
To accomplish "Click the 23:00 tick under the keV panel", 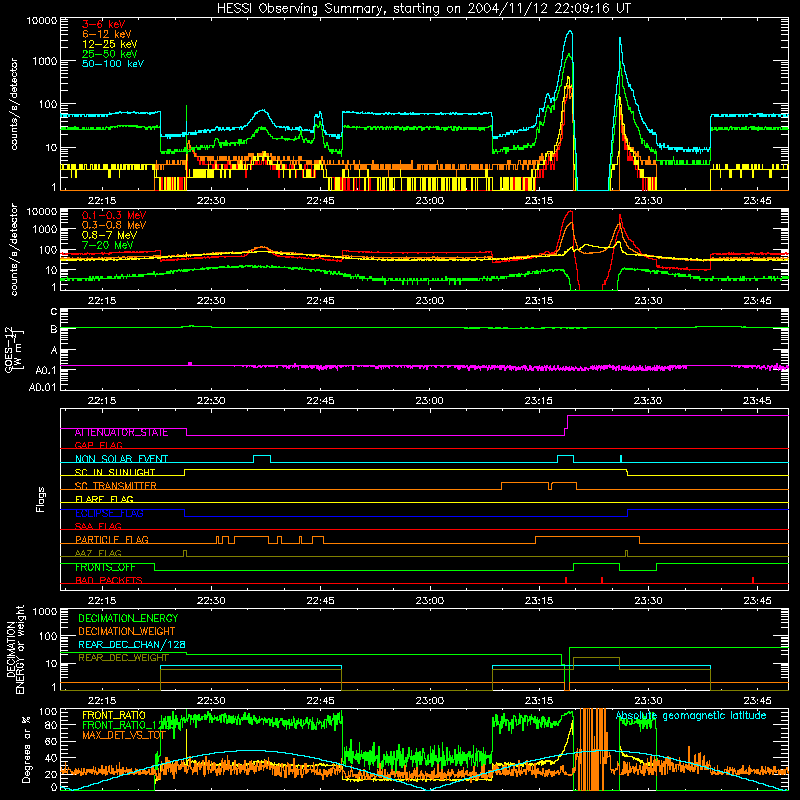I will [x=430, y=201].
